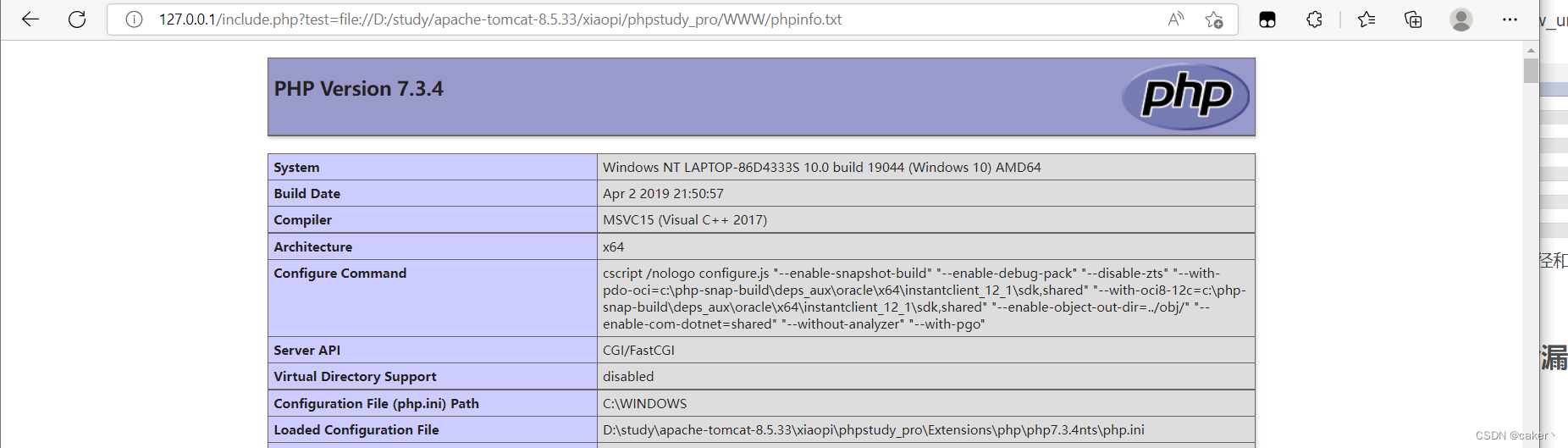Open the Collections panel
1568x448 pixels.
pos(1413,19)
